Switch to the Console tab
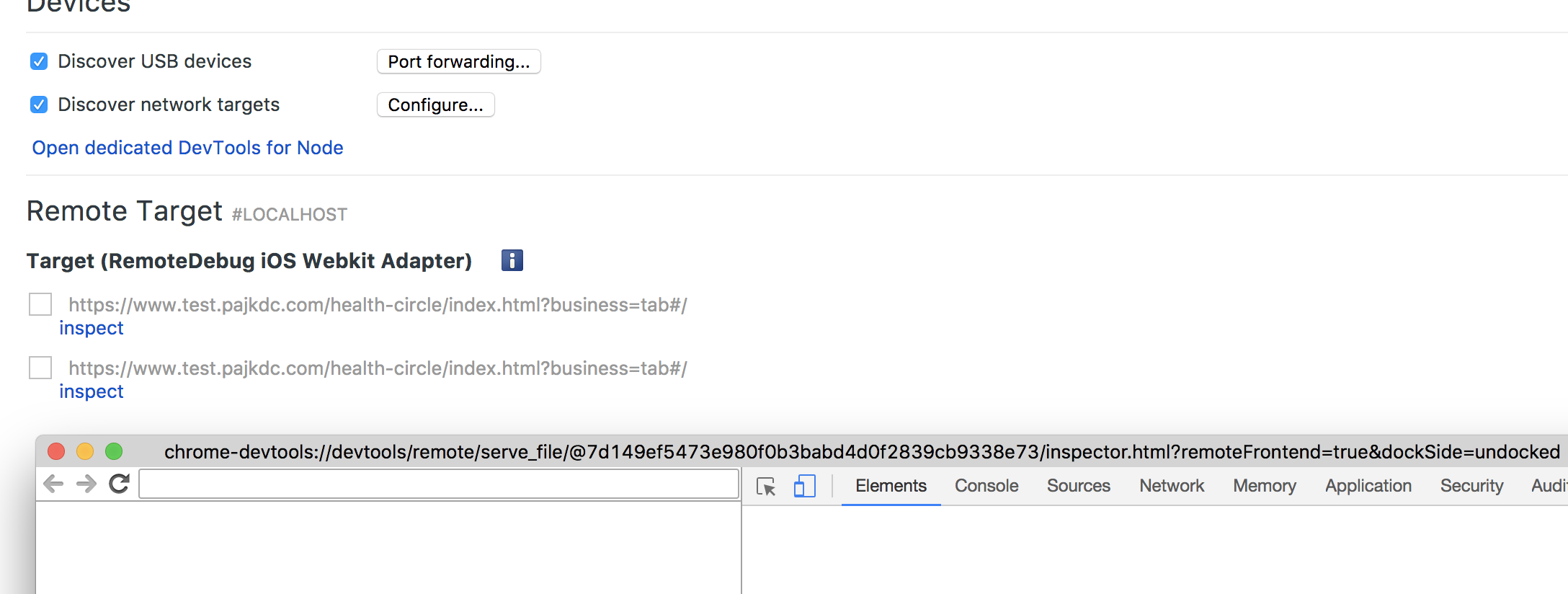 (x=986, y=485)
